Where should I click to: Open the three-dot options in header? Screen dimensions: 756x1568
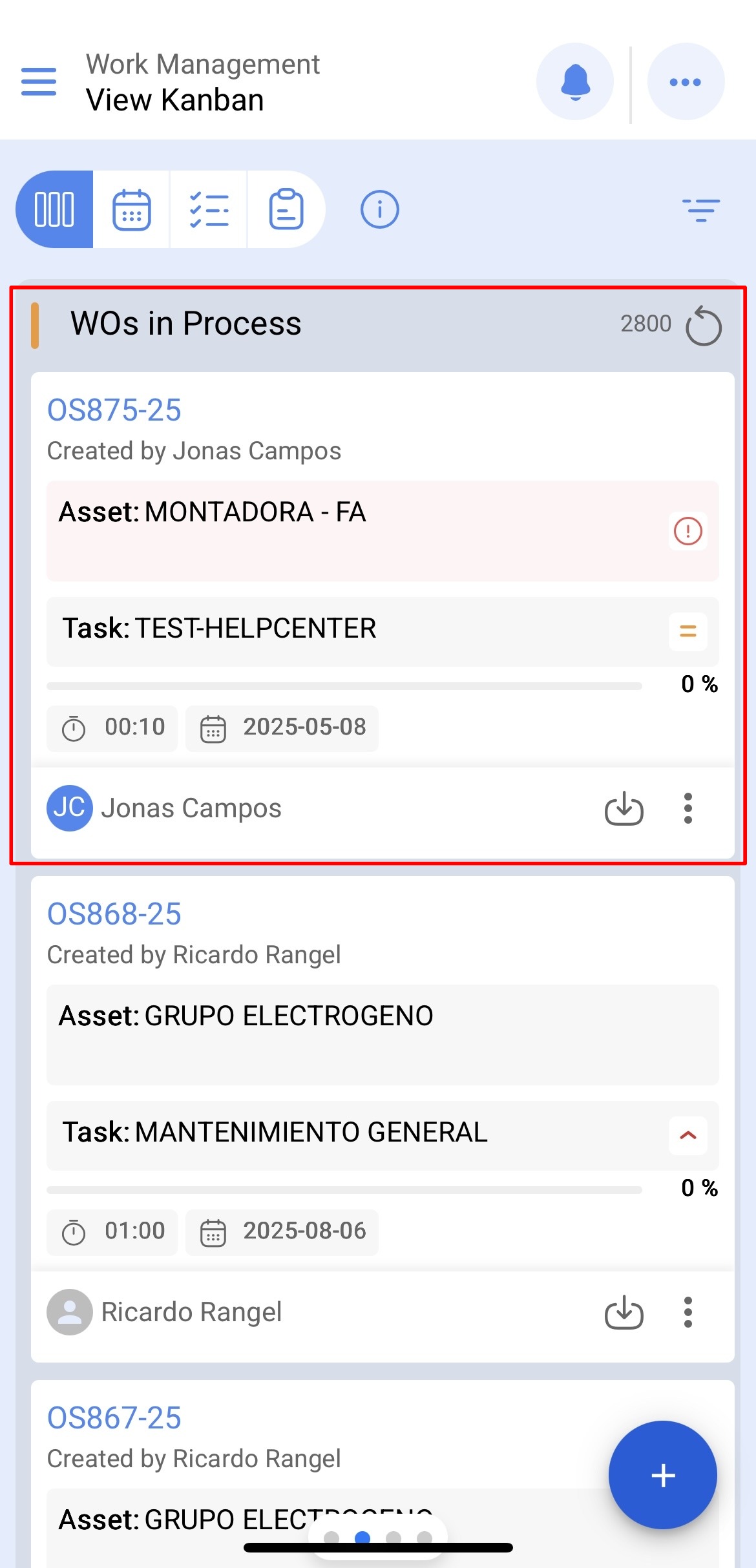[686, 81]
